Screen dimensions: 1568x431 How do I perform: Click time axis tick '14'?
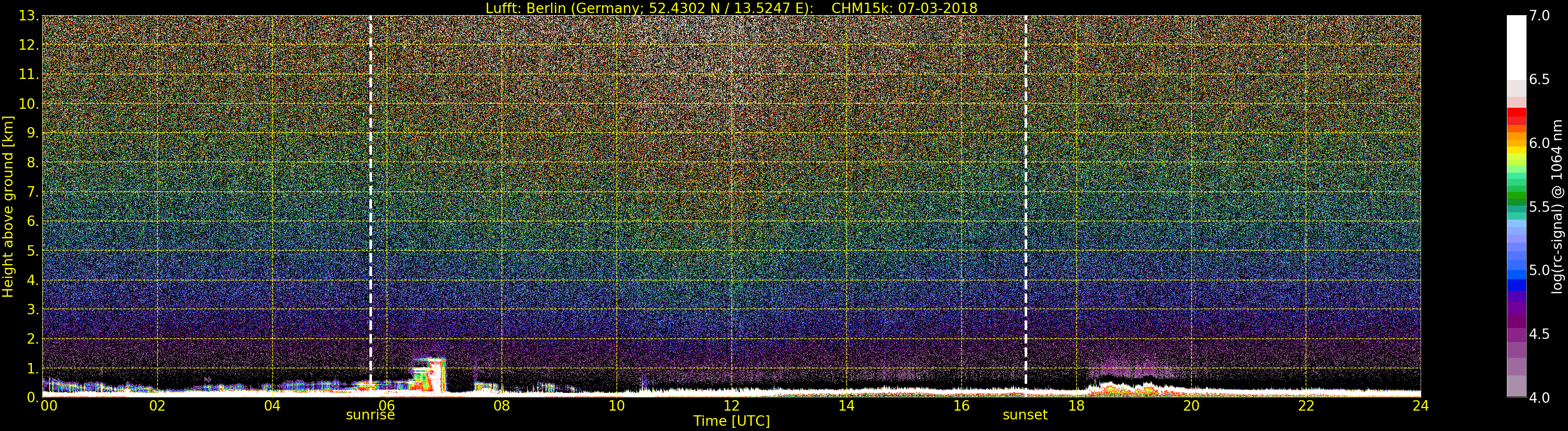[846, 405]
